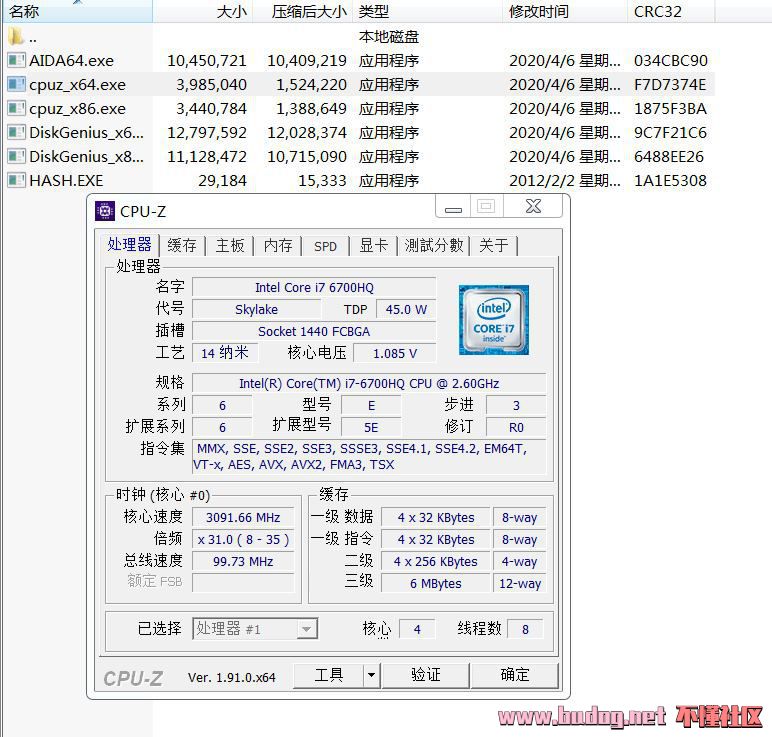This screenshot has height=737, width=772.
Task: Click the 工具 button
Action: point(328,675)
